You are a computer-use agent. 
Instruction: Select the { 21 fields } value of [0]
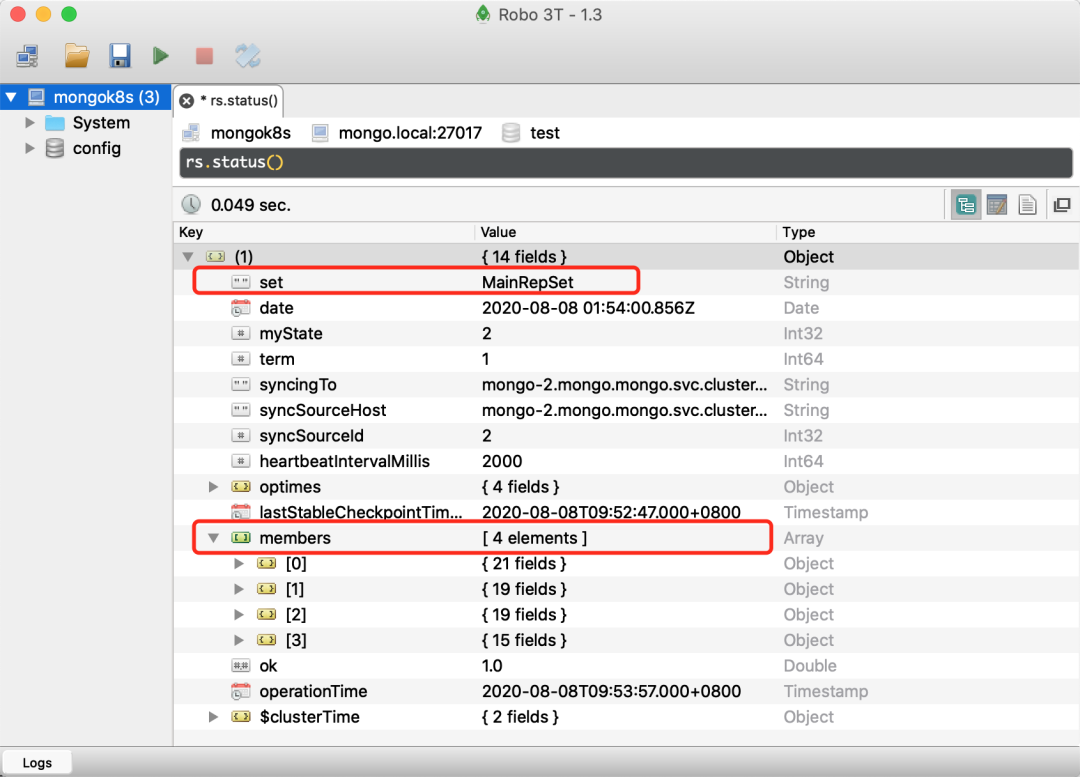[x=524, y=563]
